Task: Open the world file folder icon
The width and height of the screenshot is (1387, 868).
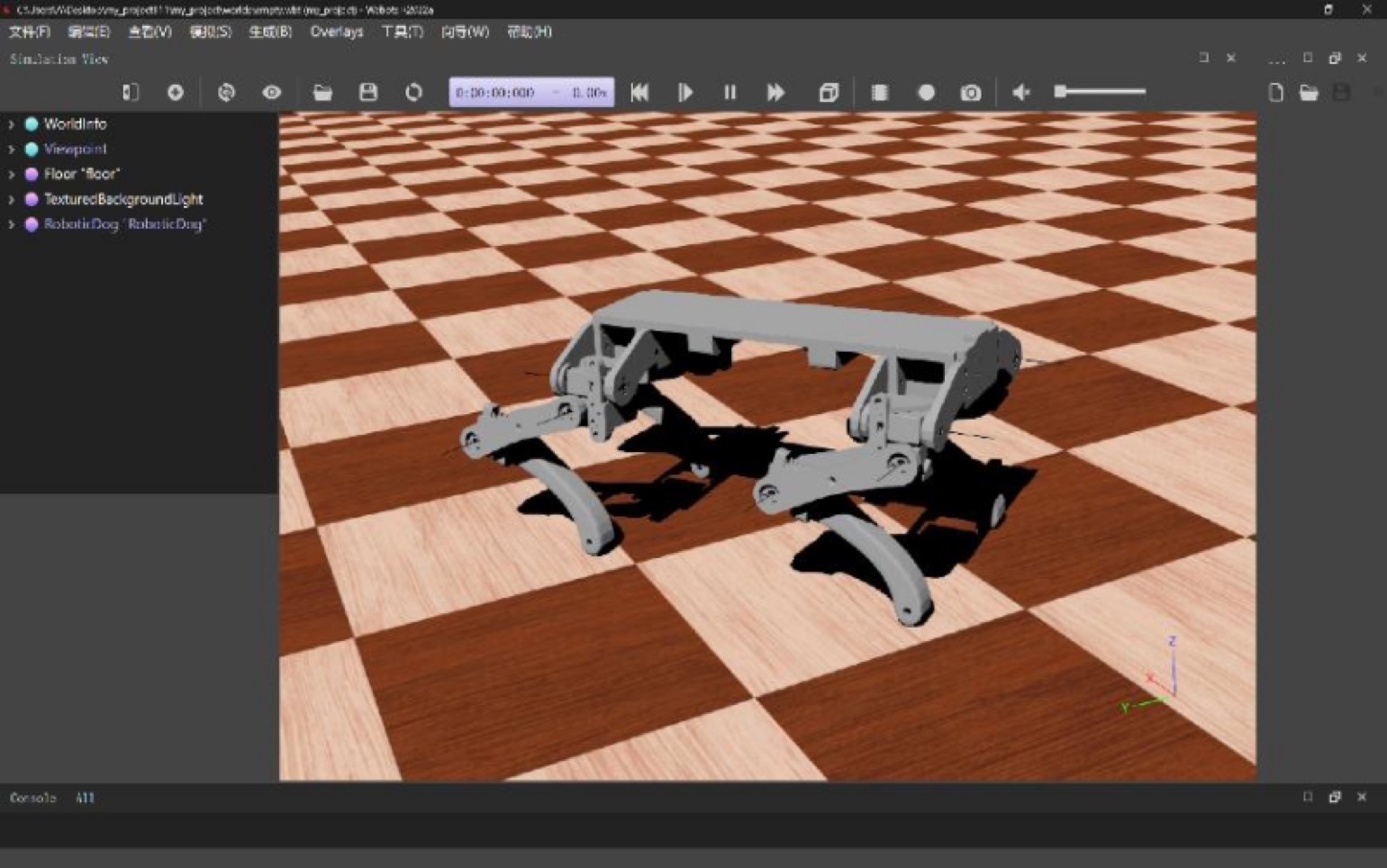Action: (x=322, y=93)
